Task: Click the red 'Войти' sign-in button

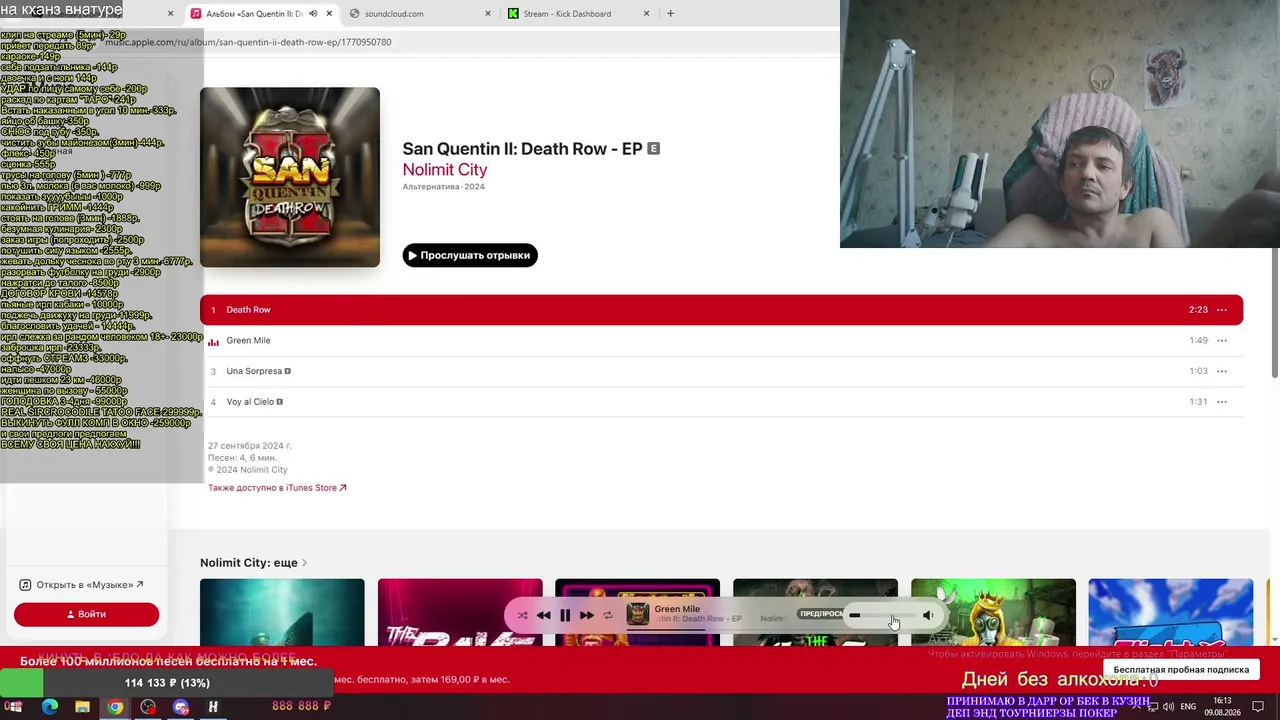Action: [86, 614]
